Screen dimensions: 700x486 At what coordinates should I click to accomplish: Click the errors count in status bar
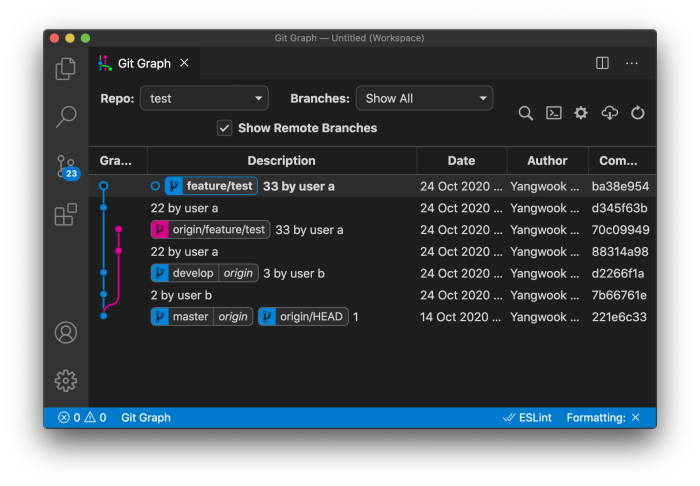click(69, 417)
